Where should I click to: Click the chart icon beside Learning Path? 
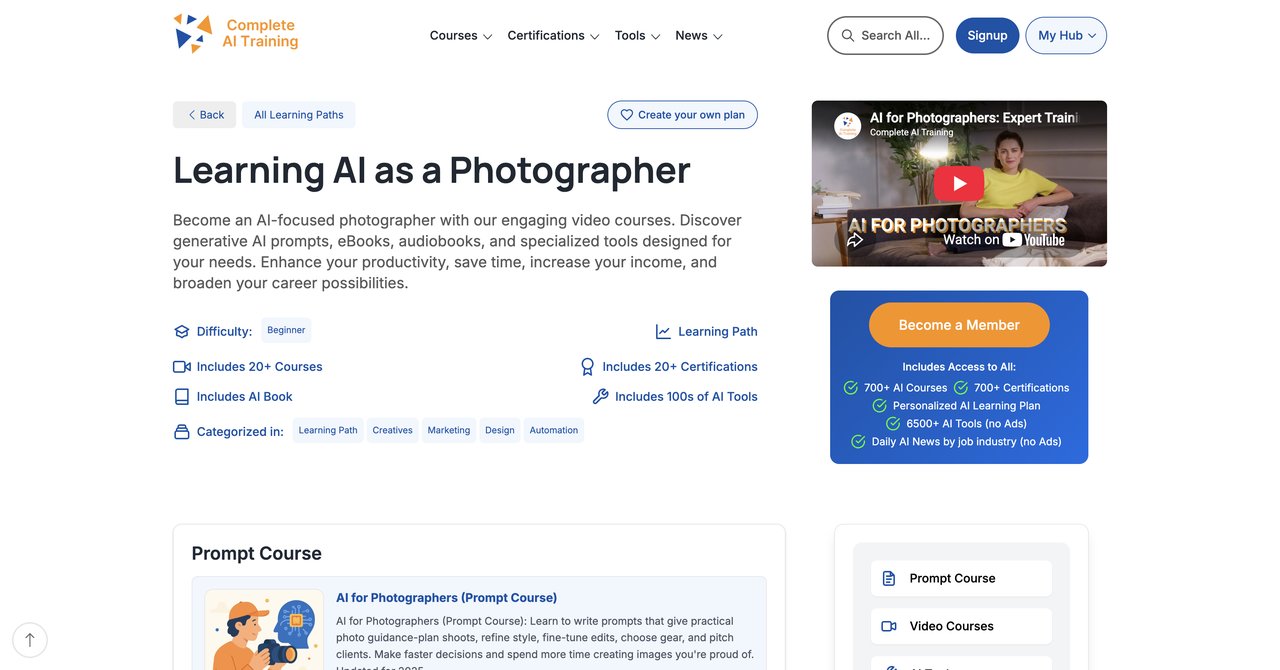(x=663, y=332)
